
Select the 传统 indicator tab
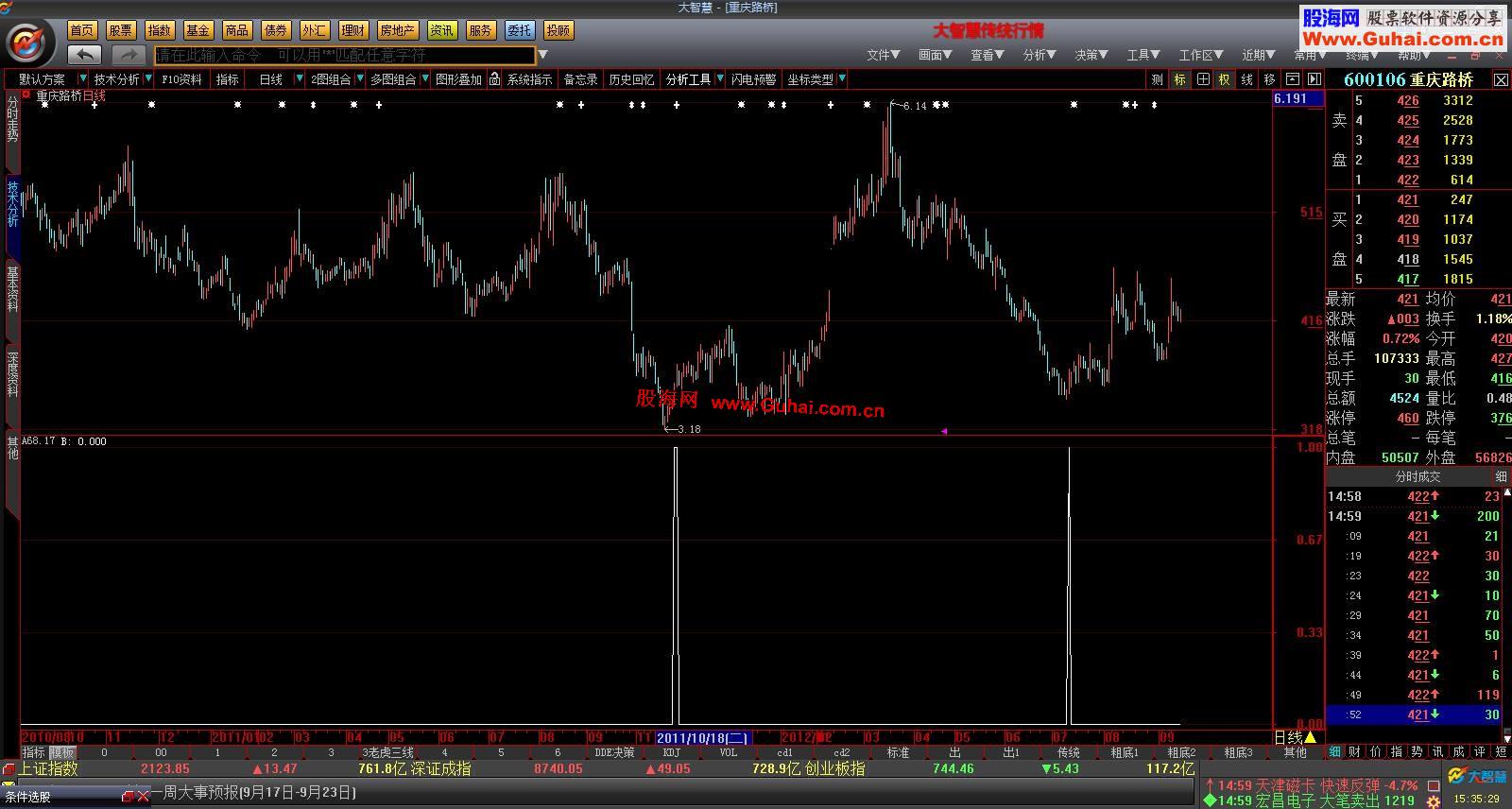(1069, 752)
